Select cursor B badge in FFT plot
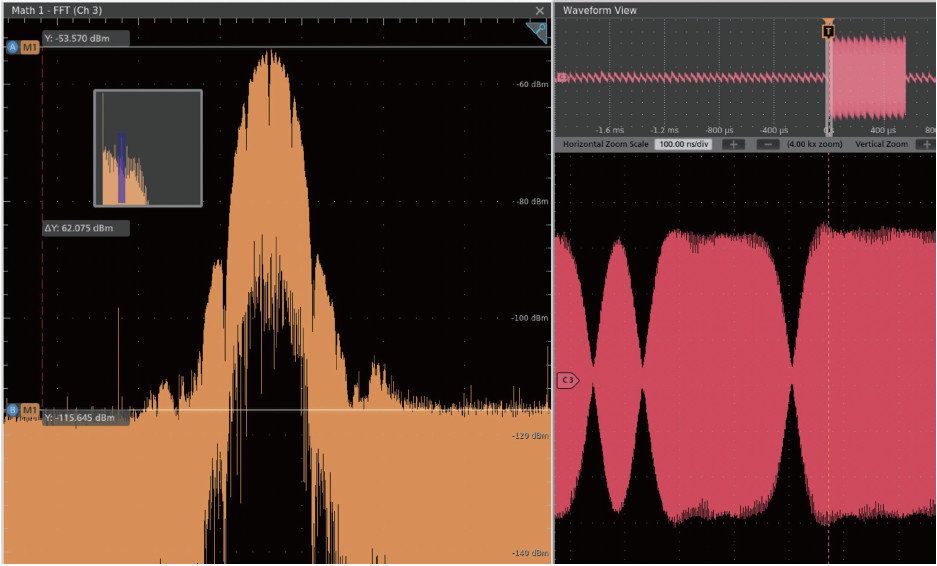Viewport: 937px width, 566px height. point(13,411)
